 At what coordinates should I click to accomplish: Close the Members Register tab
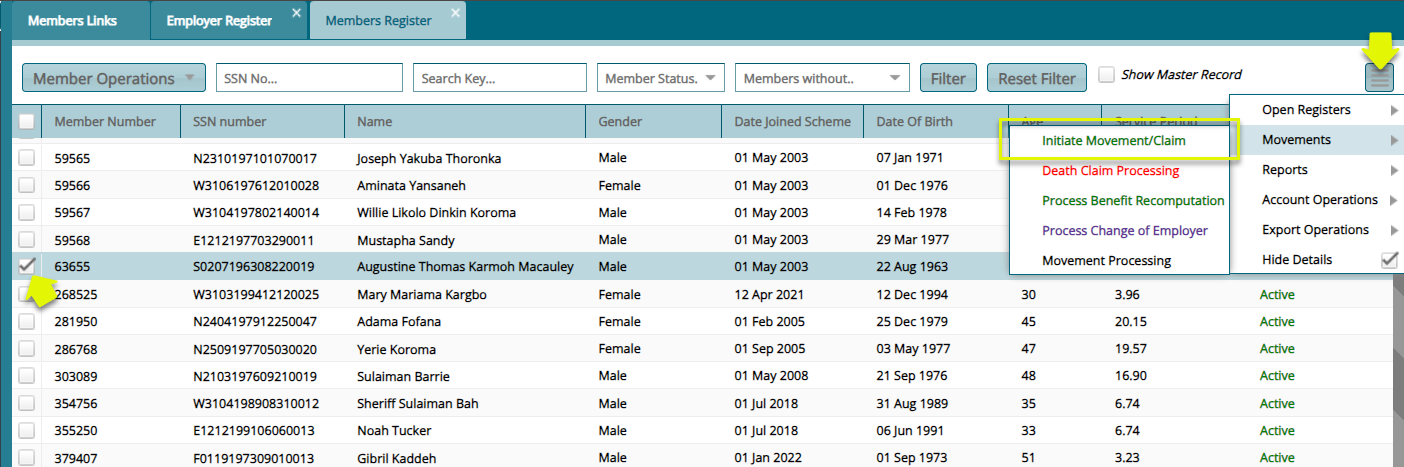coord(456,13)
